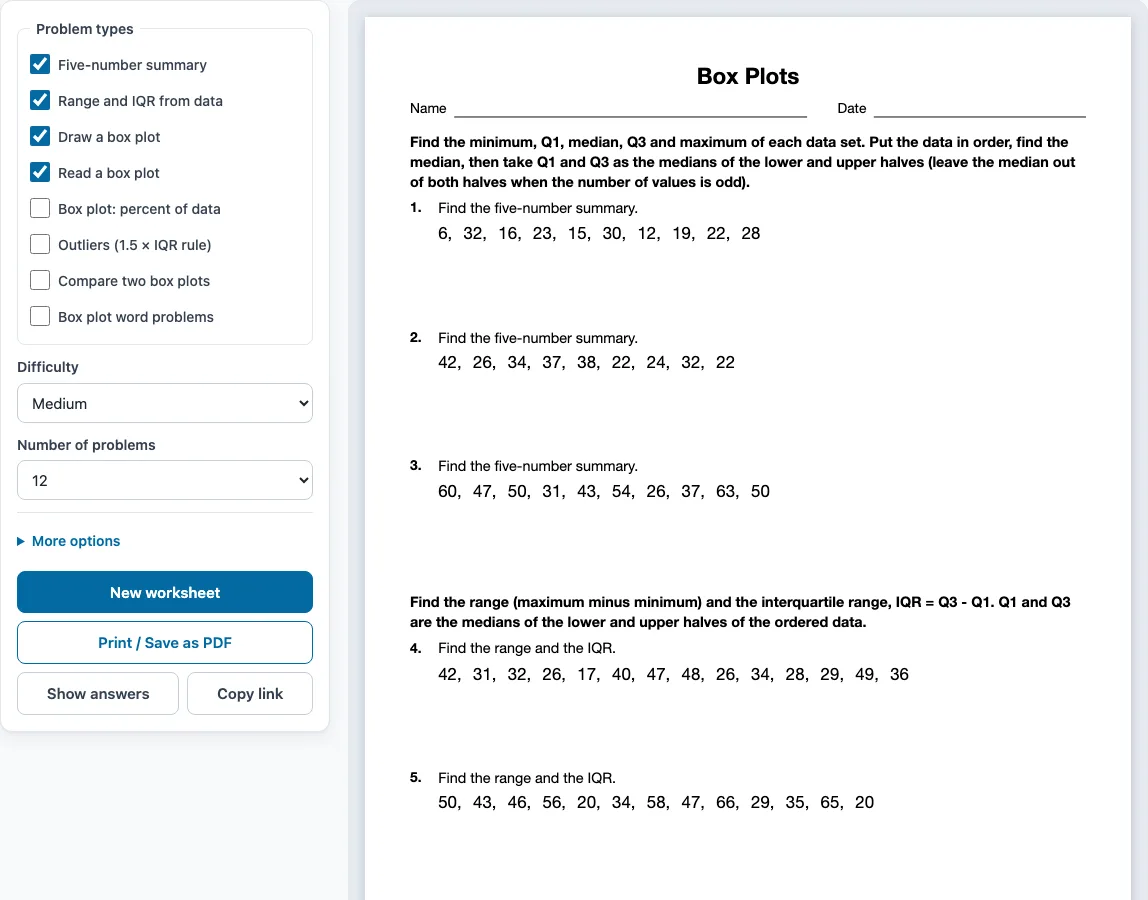Screen dimensions: 1148x900
Task: Click problem 3 'Find the five-number summary.'
Action: coord(537,466)
